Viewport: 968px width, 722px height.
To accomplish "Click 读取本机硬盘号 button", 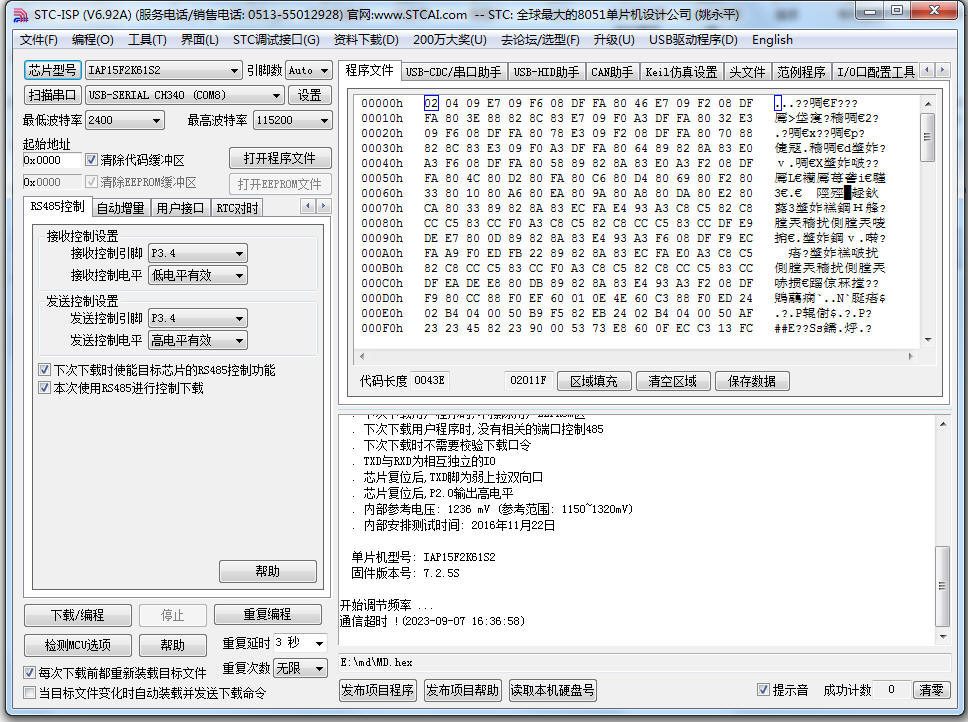I will [x=553, y=690].
